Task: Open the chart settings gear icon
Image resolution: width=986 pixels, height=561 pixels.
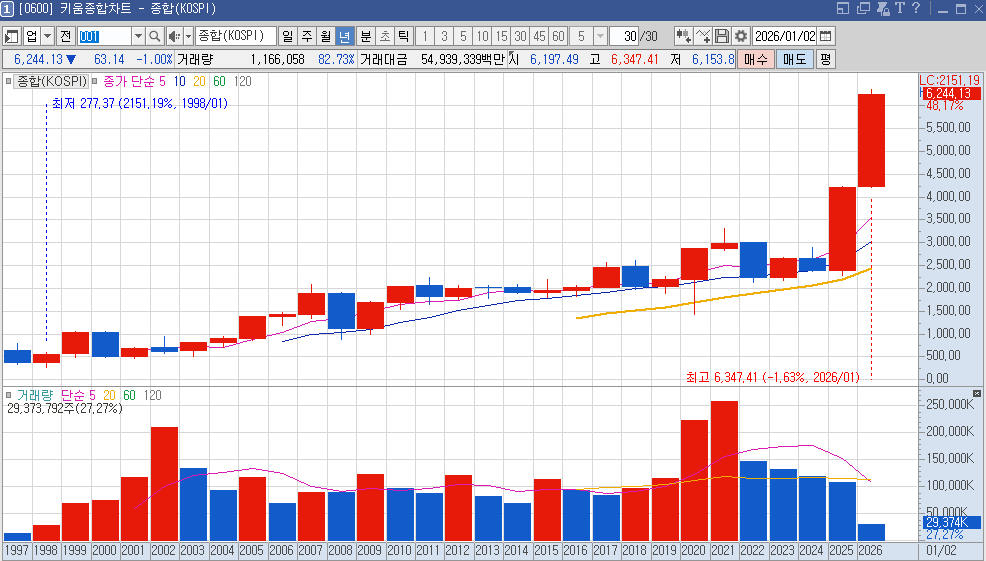Action: click(741, 36)
